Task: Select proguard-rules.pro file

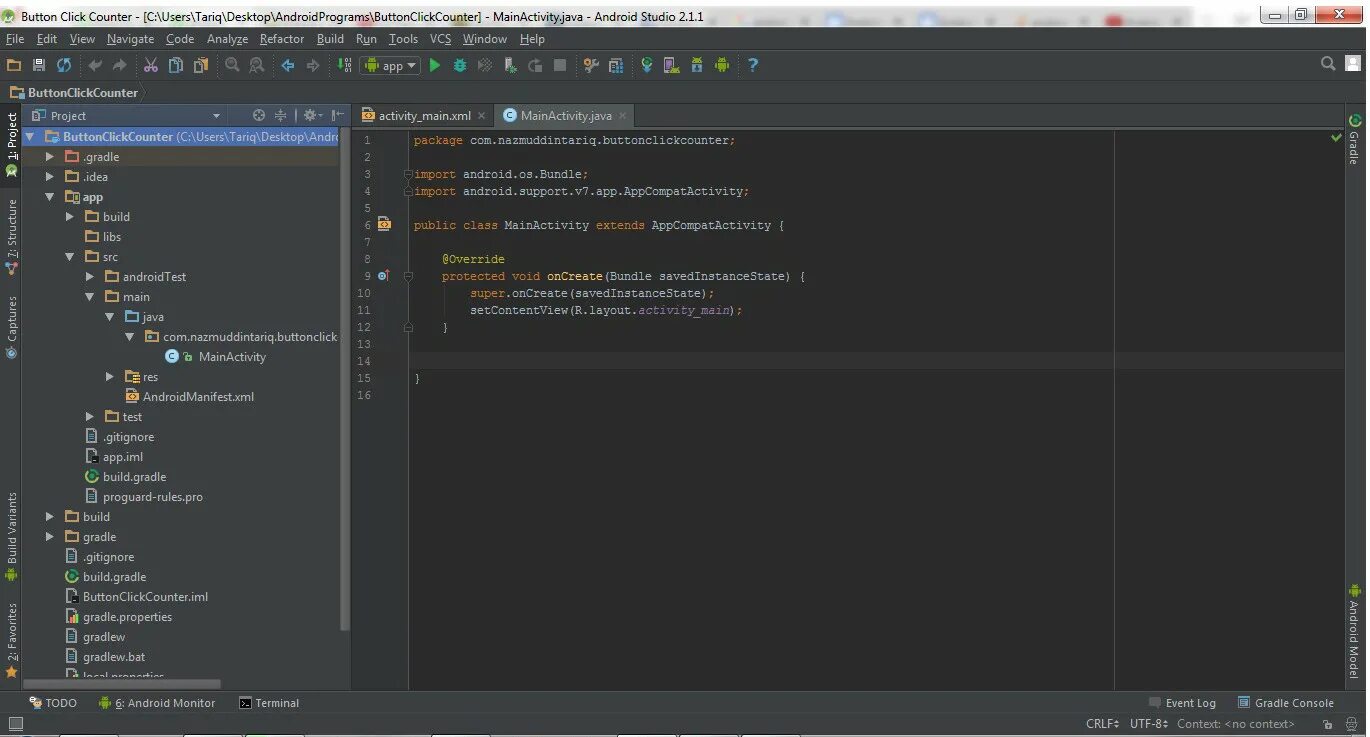Action: click(152, 497)
